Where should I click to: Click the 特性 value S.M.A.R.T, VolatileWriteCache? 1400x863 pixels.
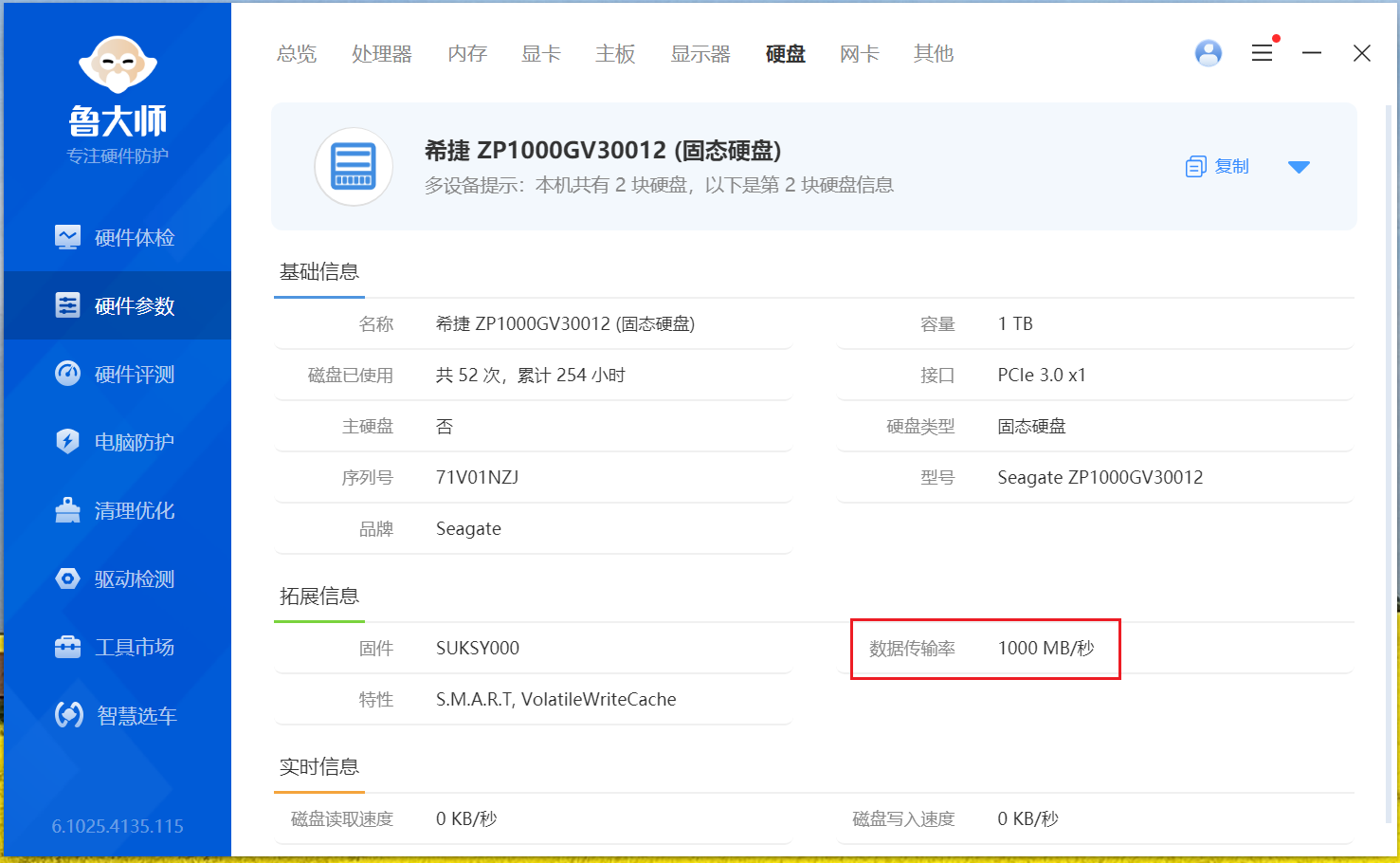(555, 700)
